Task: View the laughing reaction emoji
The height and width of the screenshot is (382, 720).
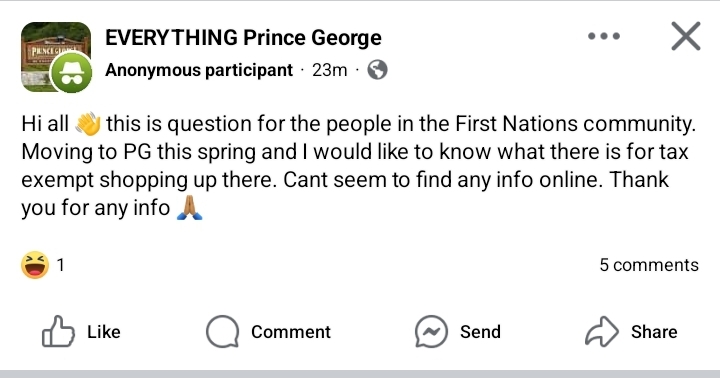Action: 35,265
